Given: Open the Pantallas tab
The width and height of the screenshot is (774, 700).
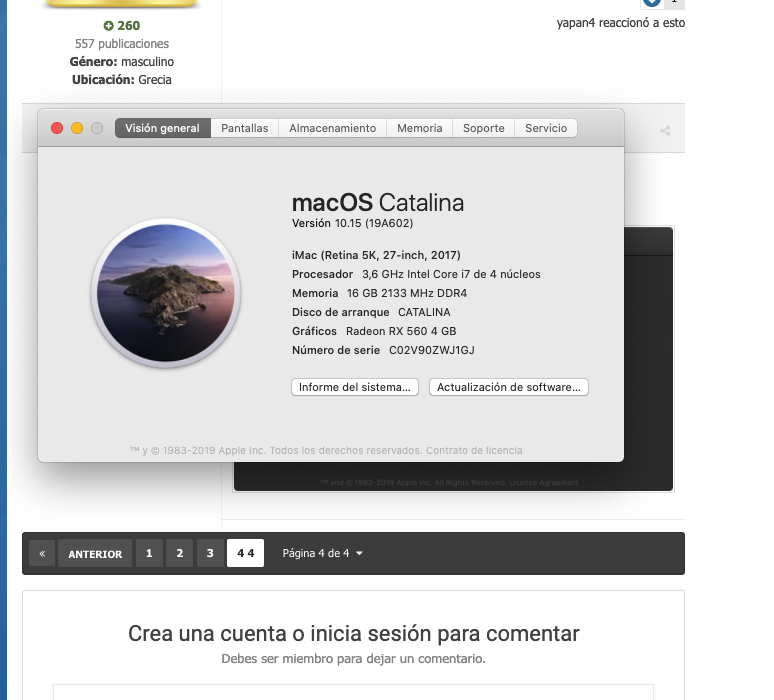Looking at the screenshot, I should tap(244, 128).
